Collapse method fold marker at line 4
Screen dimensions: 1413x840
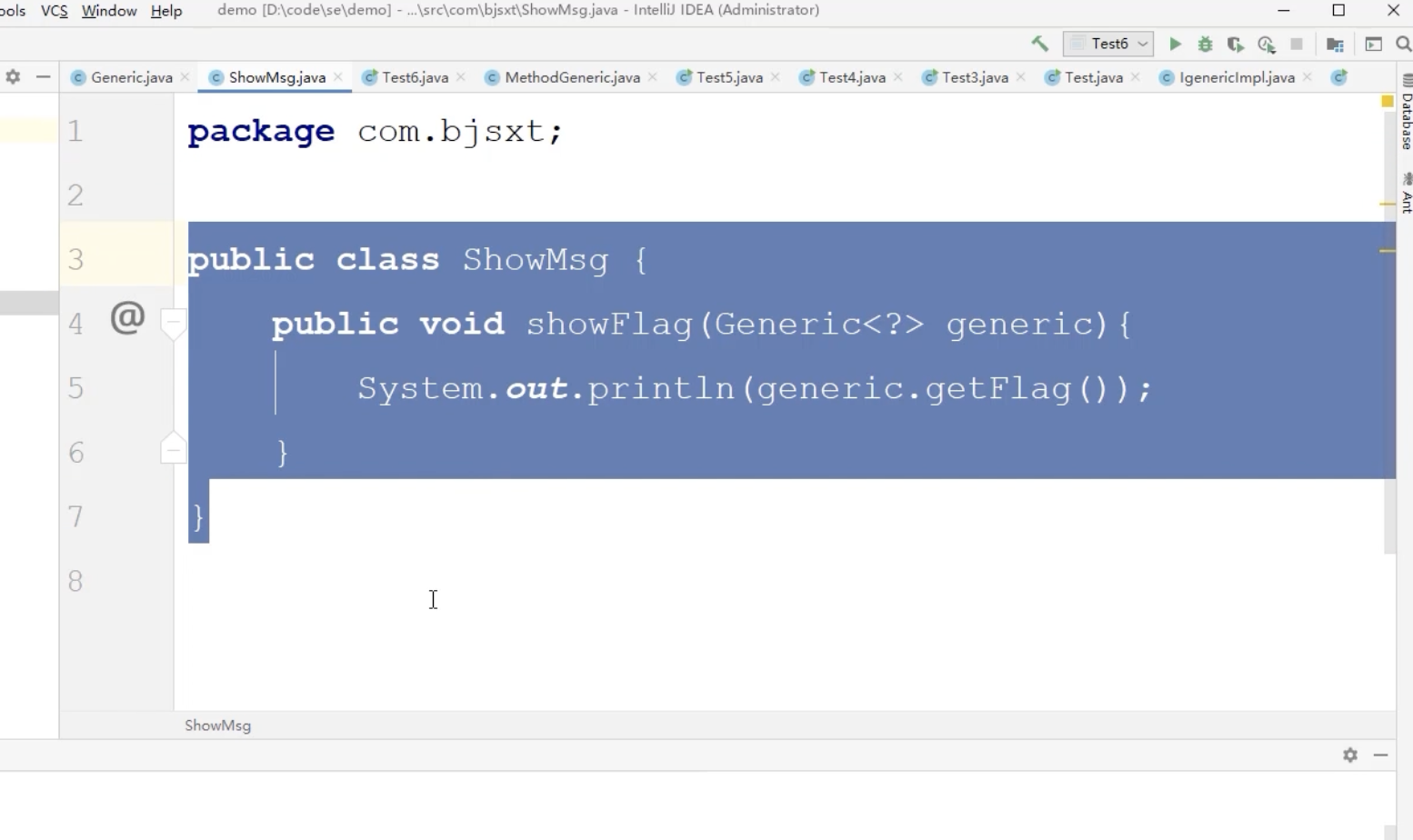tap(173, 324)
